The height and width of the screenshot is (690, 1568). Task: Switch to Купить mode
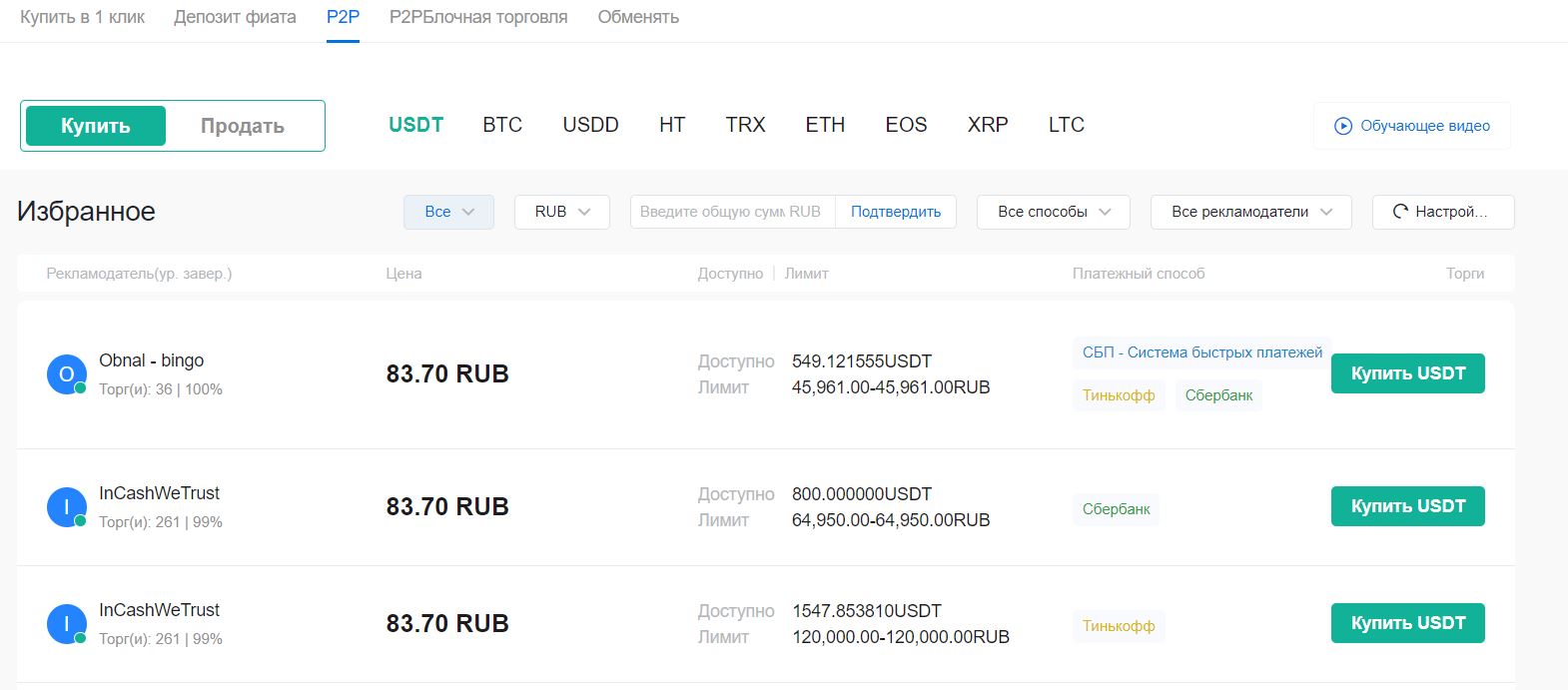click(x=96, y=126)
